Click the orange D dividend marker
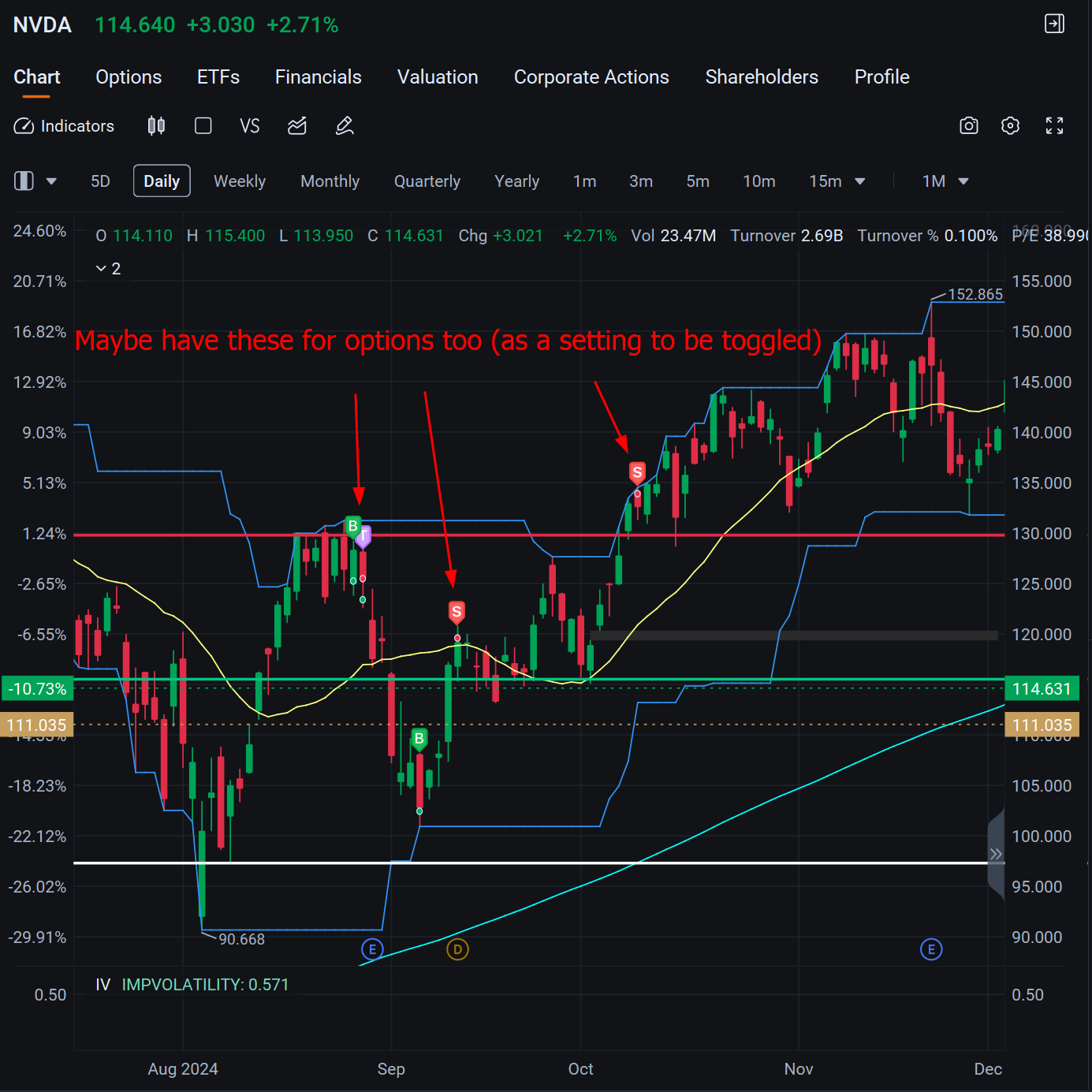 coord(457,949)
